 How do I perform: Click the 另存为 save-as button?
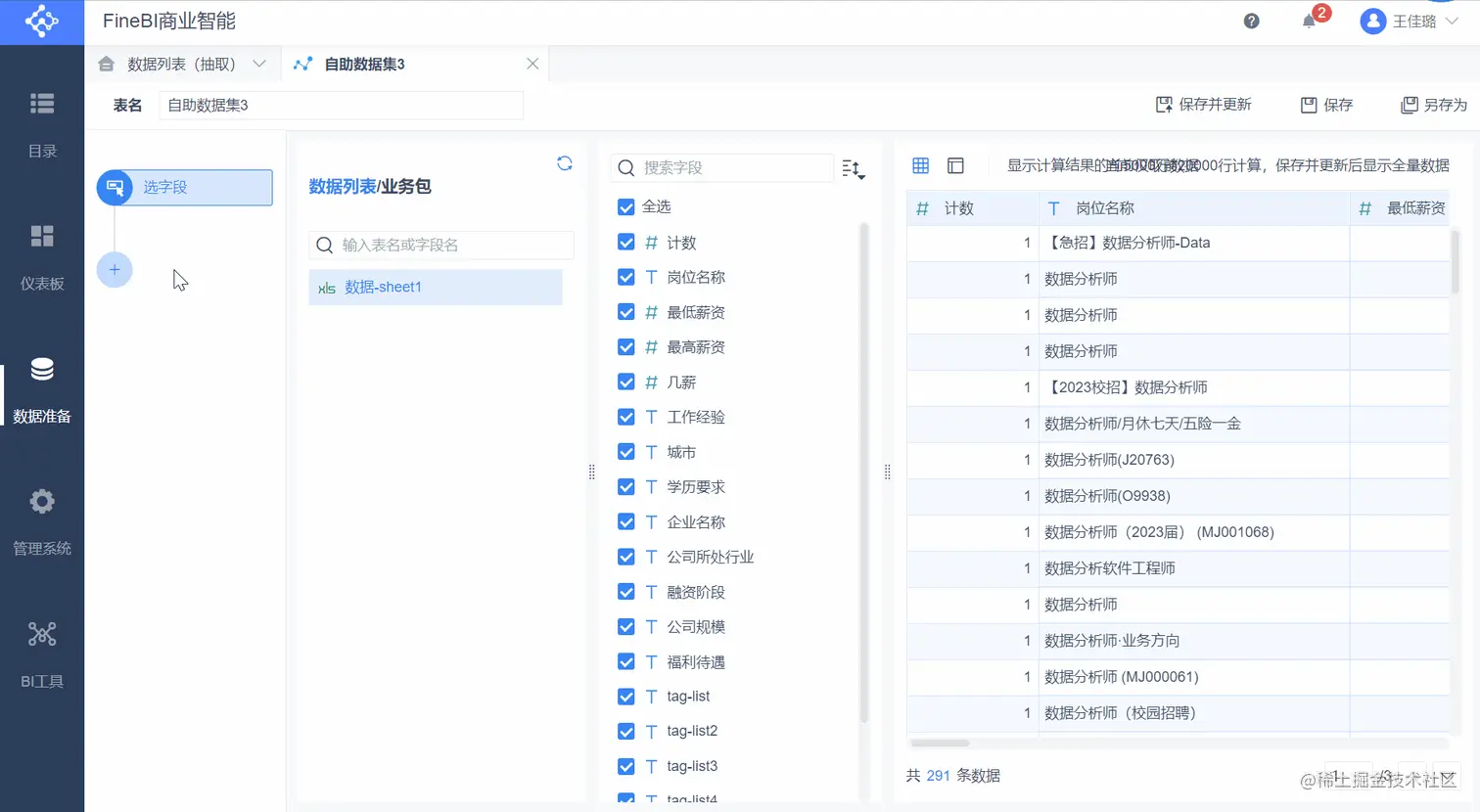pos(1434,105)
